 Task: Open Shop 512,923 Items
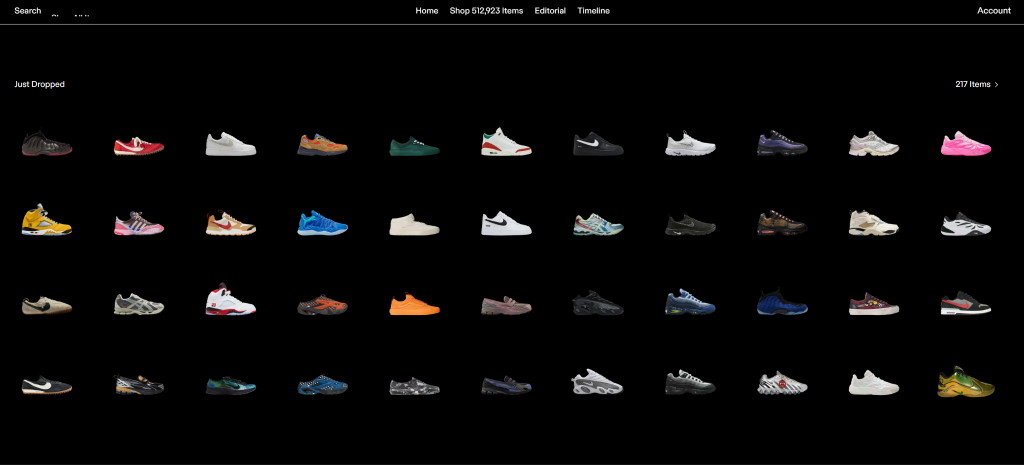486,11
